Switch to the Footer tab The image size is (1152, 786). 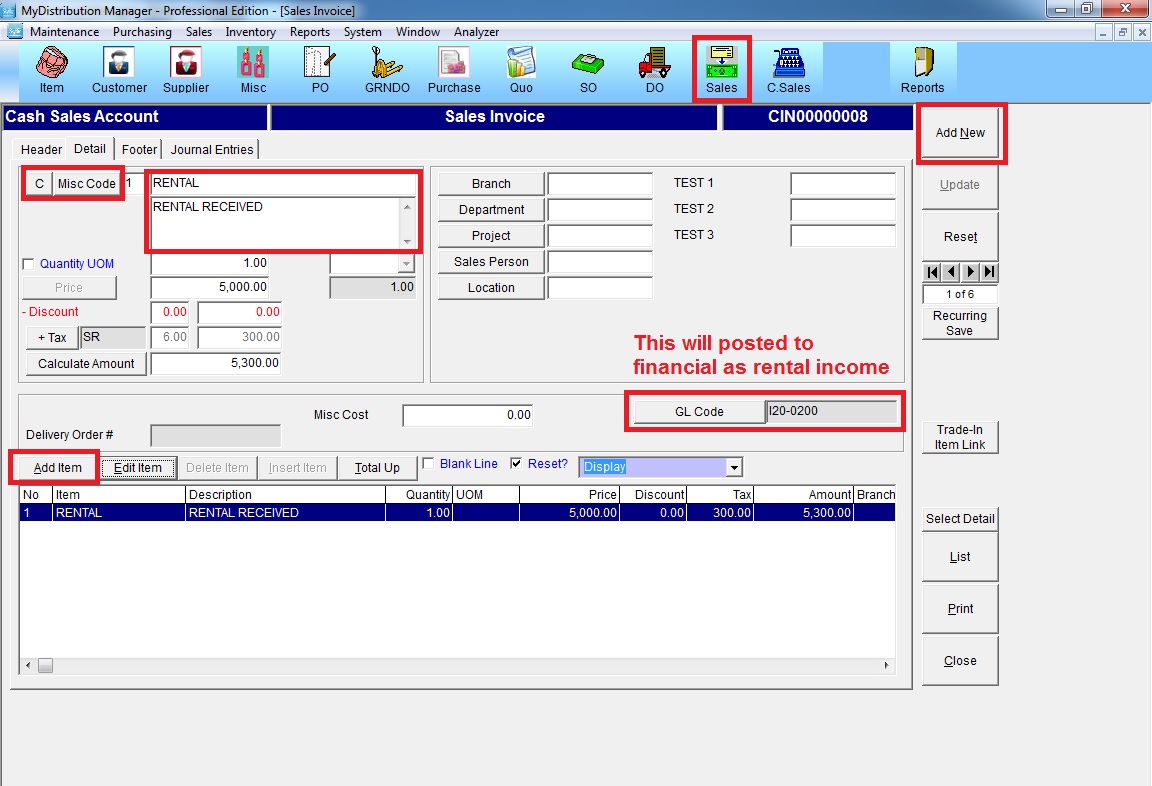coord(139,150)
